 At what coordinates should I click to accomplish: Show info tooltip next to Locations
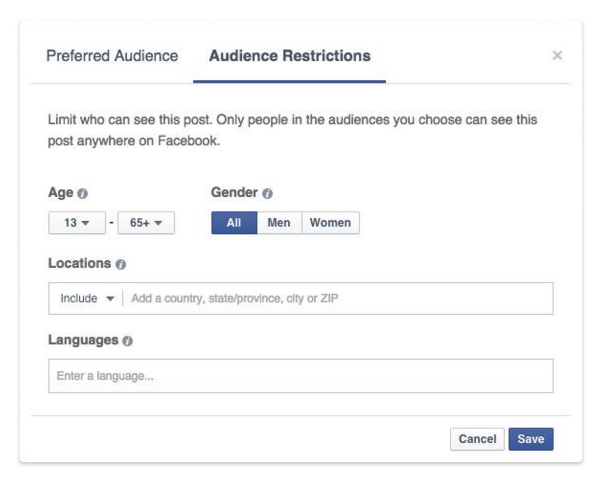[x=121, y=264]
